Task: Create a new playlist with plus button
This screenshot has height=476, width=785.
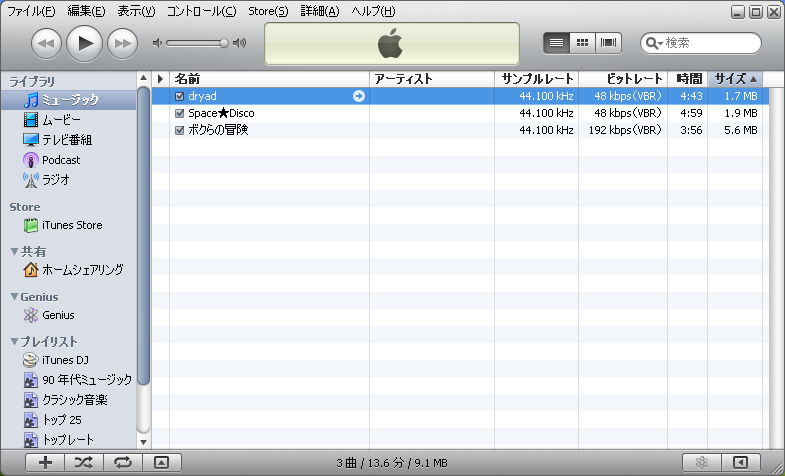Action: pos(45,463)
